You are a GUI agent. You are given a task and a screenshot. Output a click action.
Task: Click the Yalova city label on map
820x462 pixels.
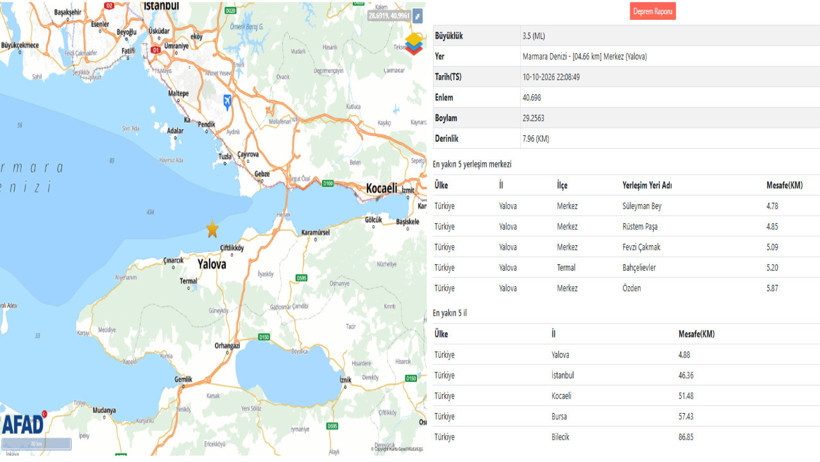pyautogui.click(x=212, y=264)
